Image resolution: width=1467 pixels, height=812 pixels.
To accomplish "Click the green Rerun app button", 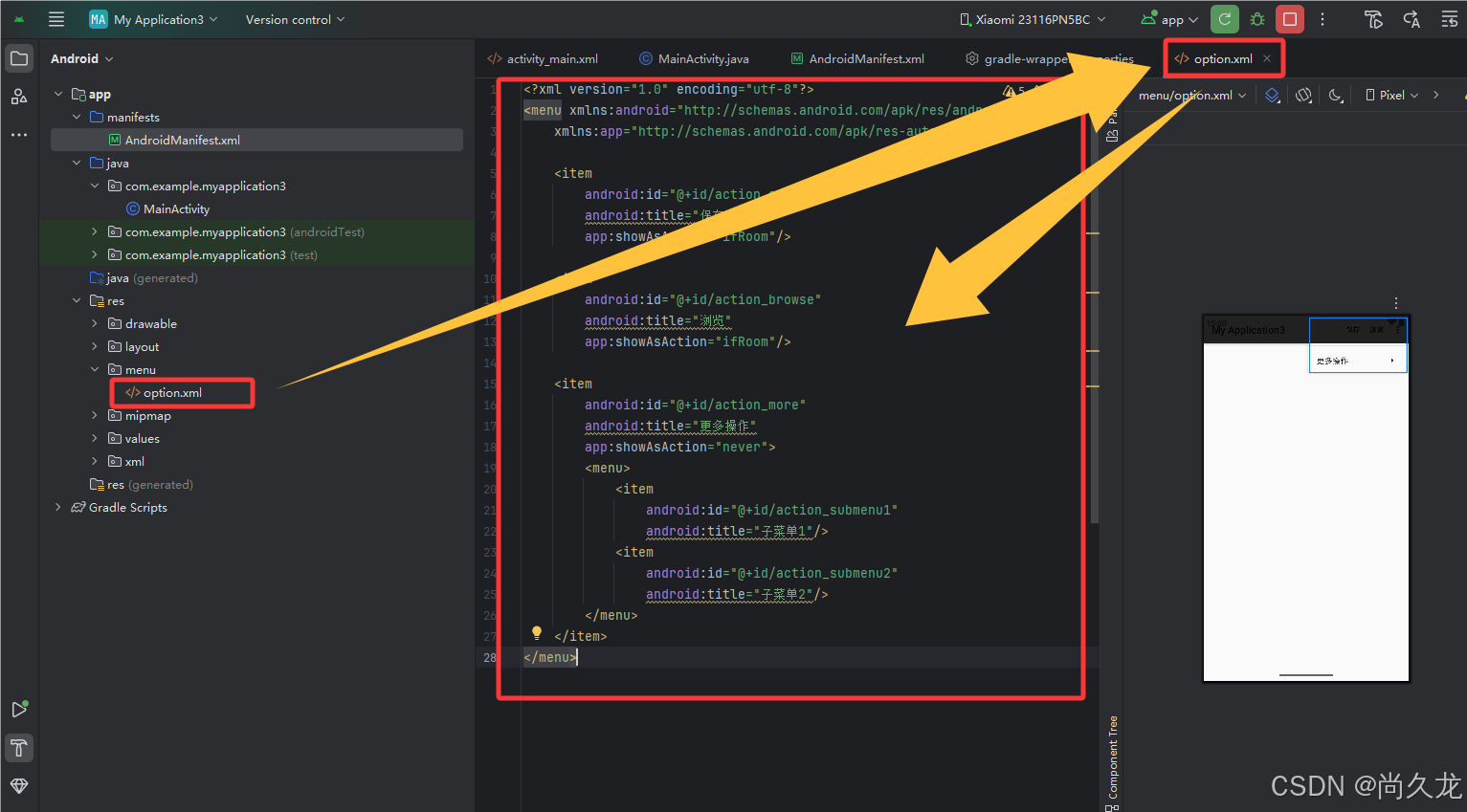I will (x=1225, y=19).
